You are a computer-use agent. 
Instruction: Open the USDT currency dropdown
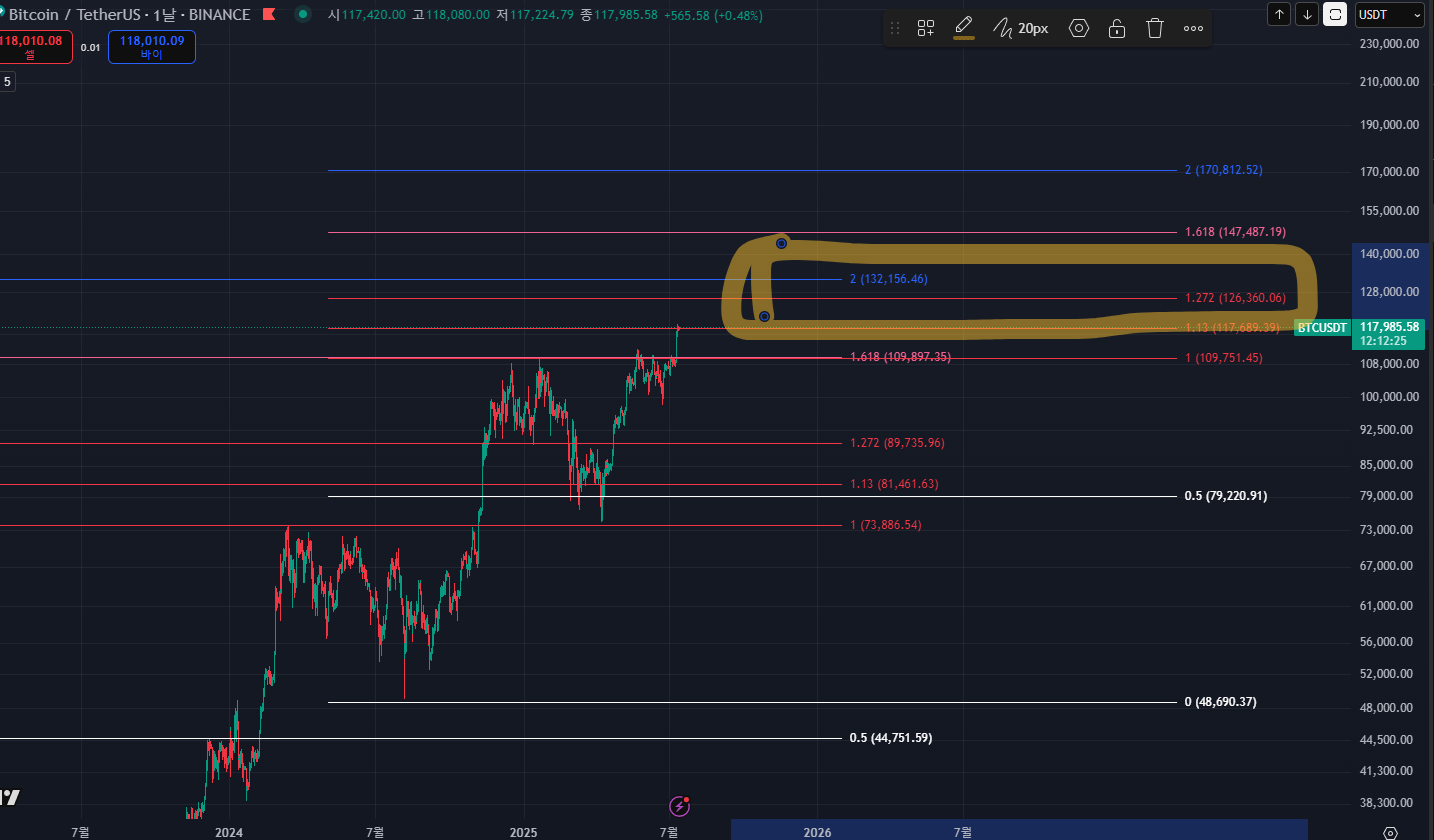[1388, 14]
